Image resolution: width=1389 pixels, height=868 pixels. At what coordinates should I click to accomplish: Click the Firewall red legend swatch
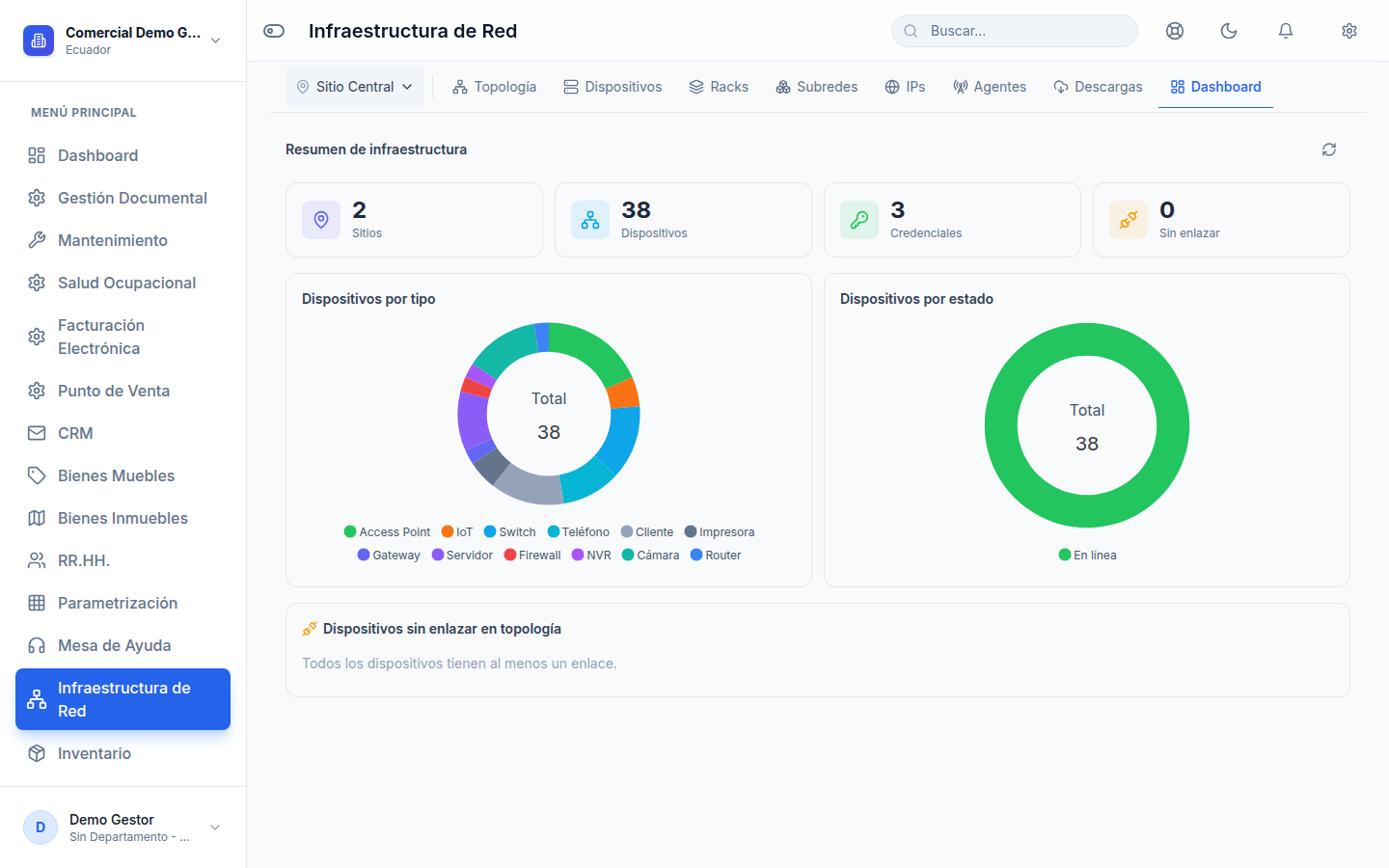510,555
